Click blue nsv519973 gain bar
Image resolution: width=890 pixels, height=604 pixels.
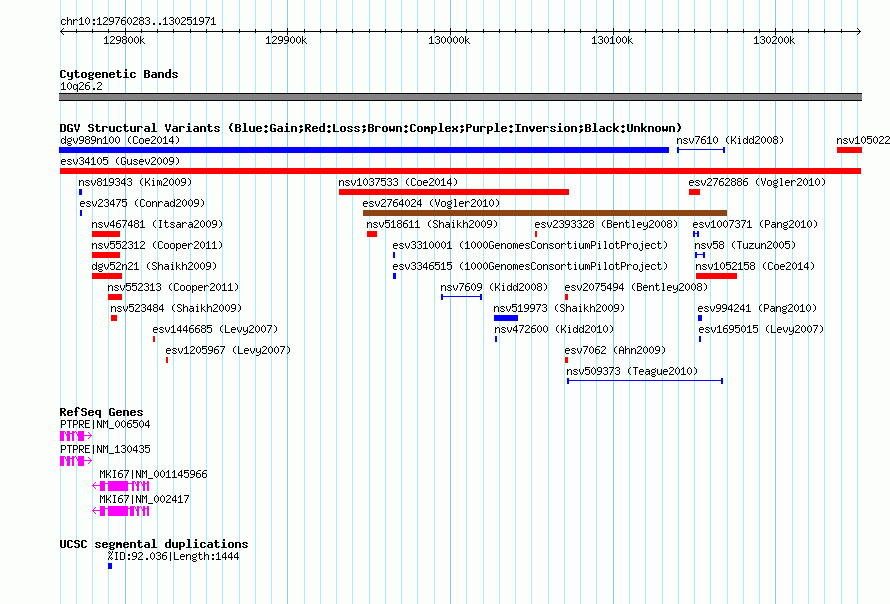[506, 318]
